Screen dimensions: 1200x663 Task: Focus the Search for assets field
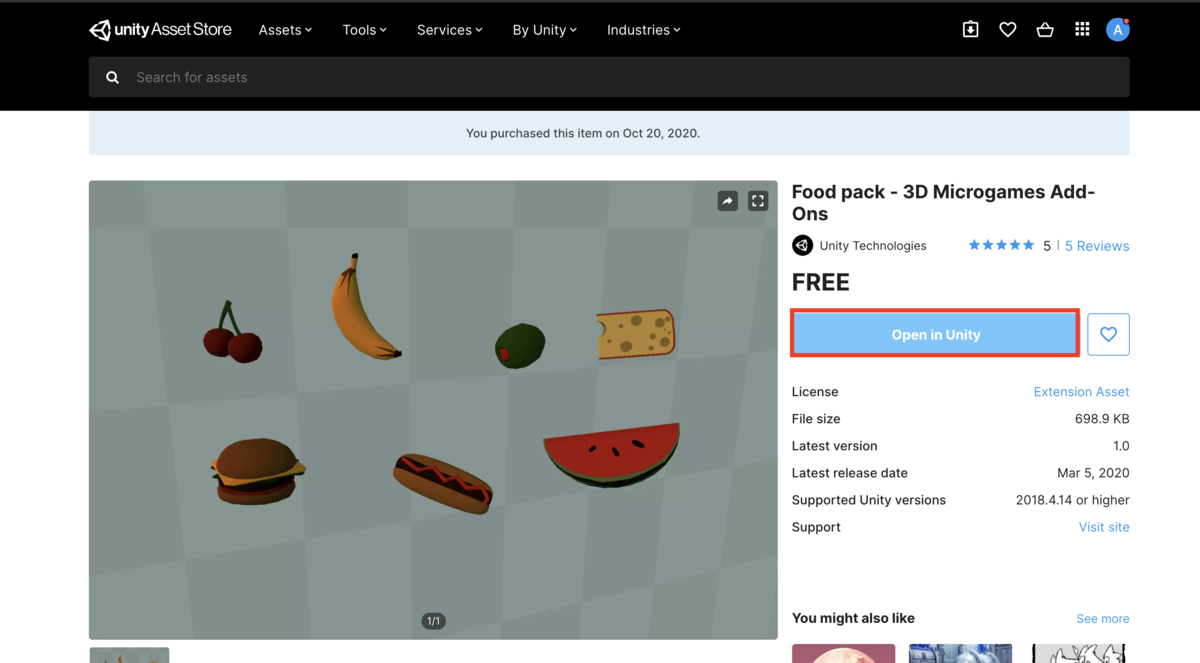609,77
